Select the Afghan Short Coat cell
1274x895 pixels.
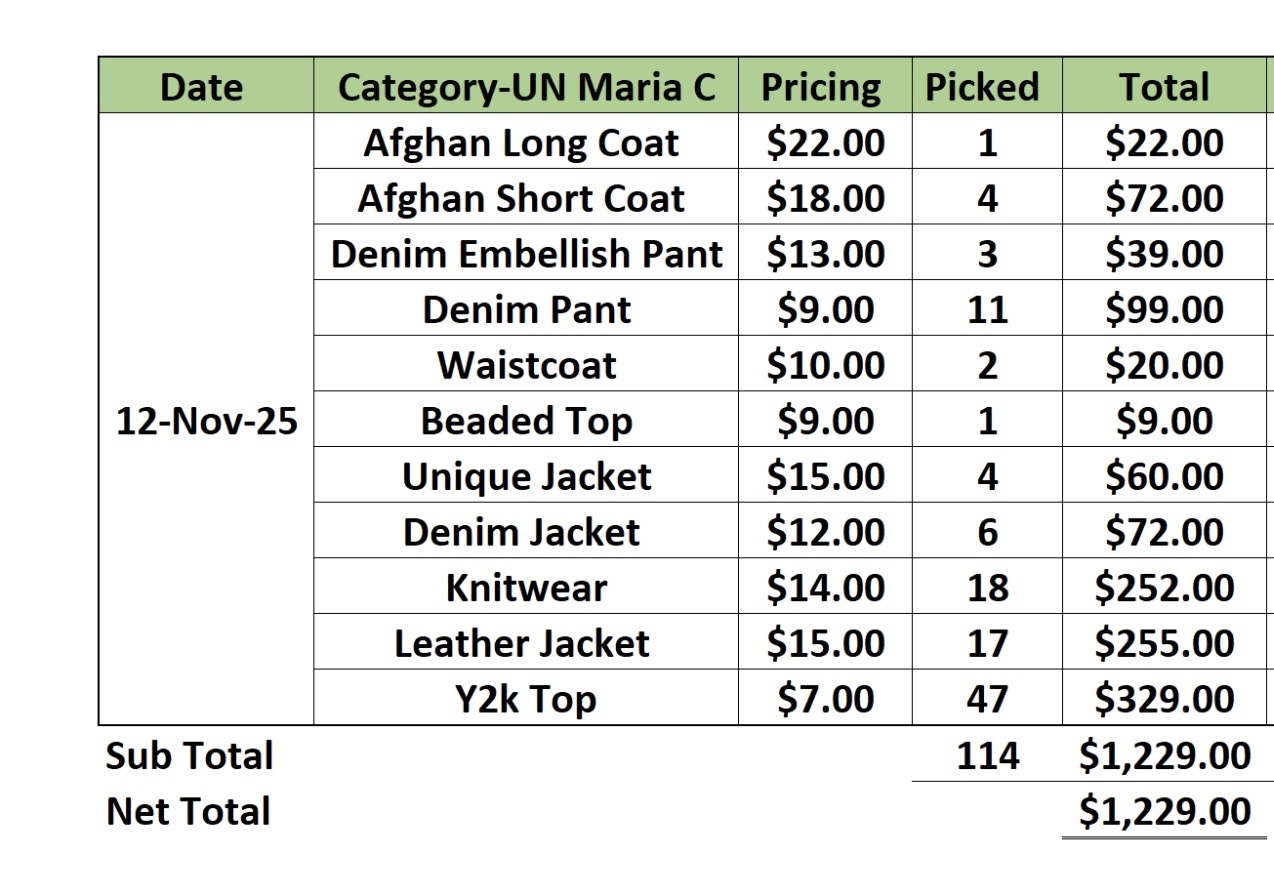click(521, 199)
